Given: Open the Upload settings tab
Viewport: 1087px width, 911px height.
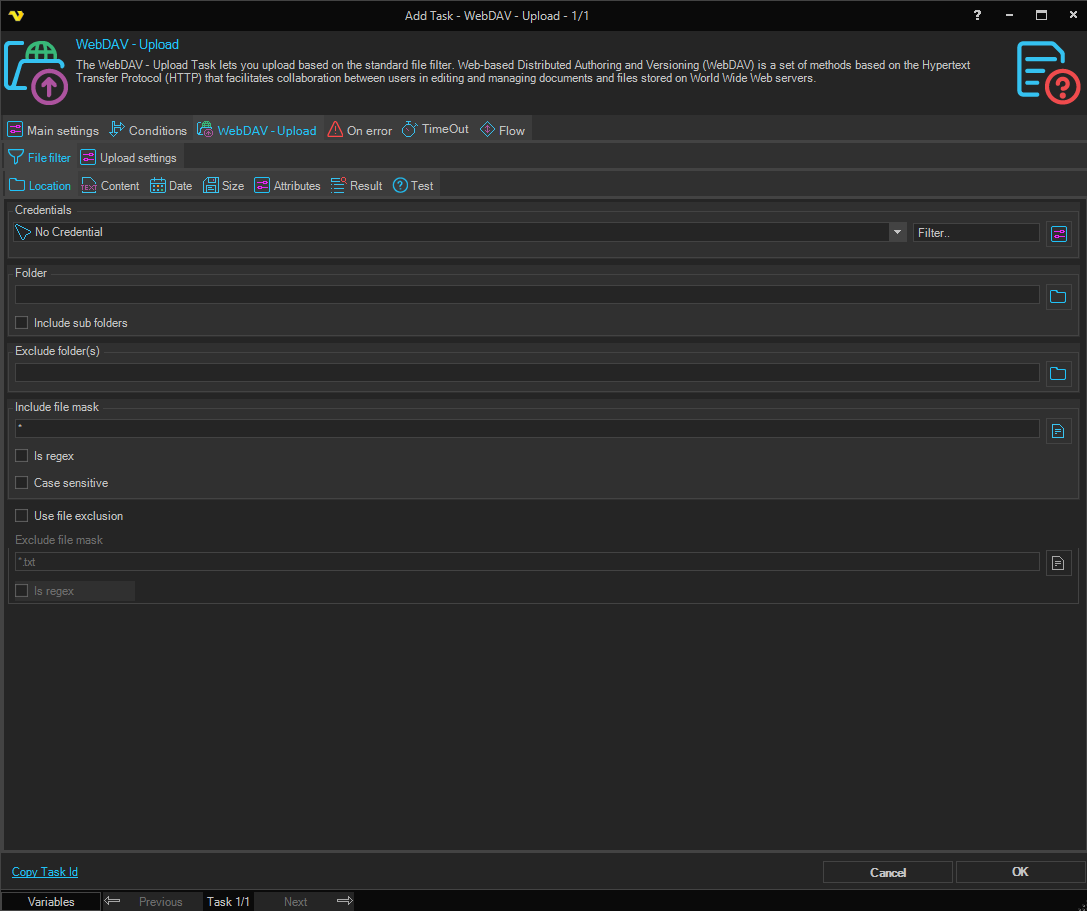Looking at the screenshot, I should click(129, 158).
